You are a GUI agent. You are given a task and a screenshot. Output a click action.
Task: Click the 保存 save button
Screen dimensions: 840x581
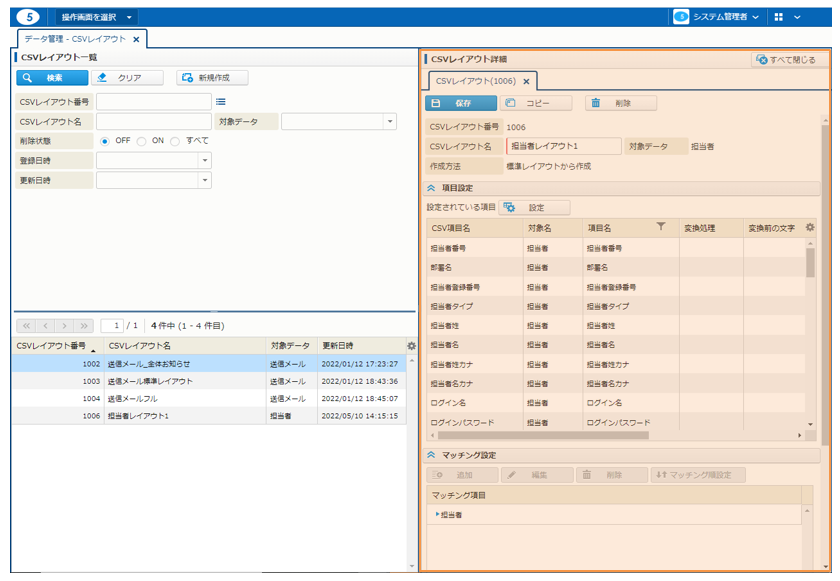click(x=461, y=103)
